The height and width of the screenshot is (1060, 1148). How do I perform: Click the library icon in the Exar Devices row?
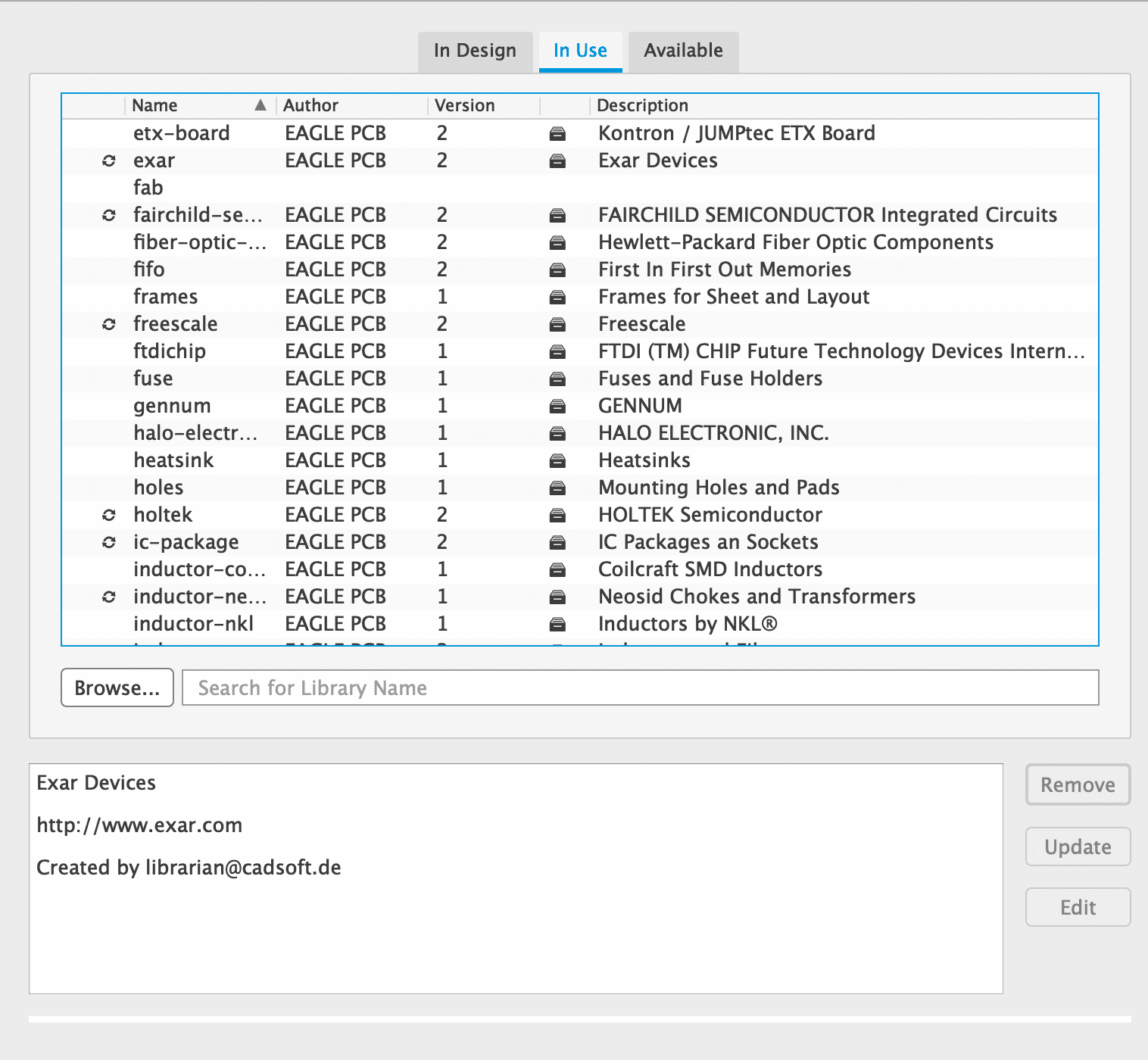pos(557,161)
